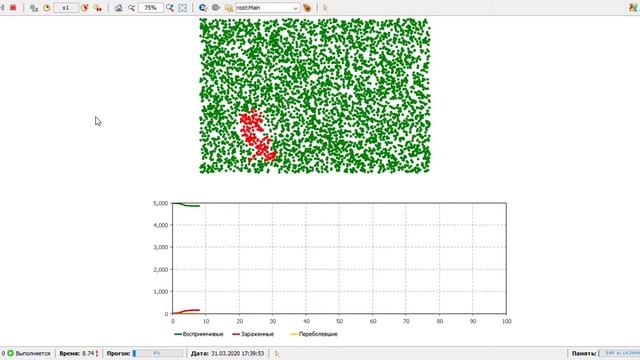
Task: Click the Переболевшие legend entry
Action: pyautogui.click(x=314, y=334)
